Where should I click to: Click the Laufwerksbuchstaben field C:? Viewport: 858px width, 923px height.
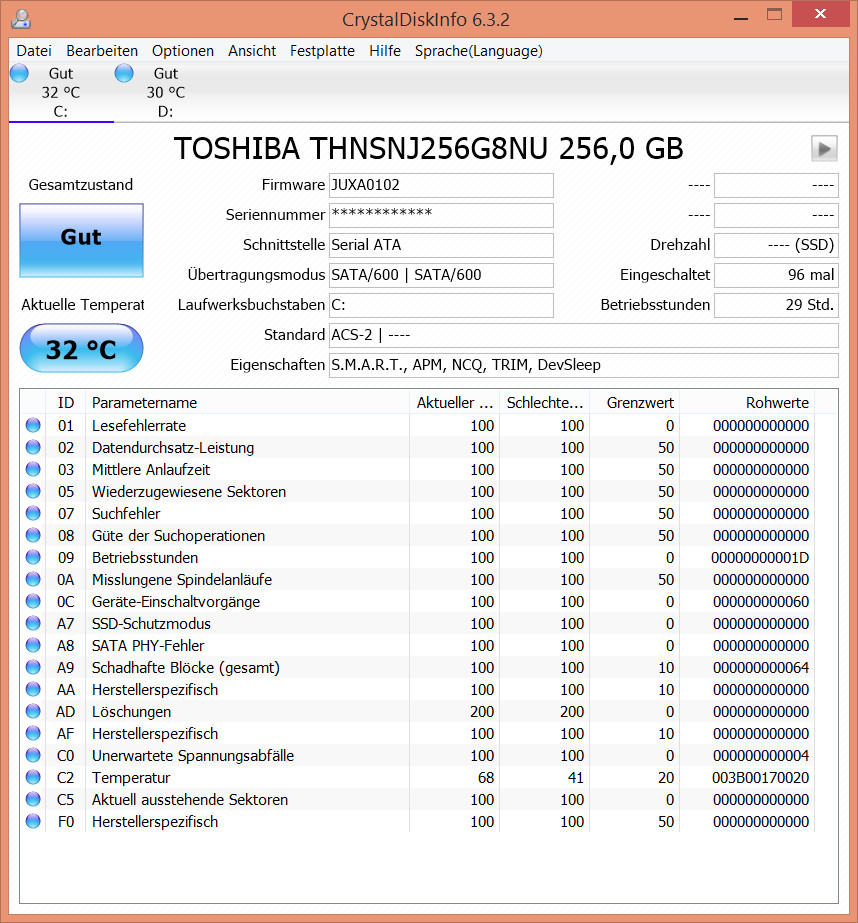click(x=441, y=305)
